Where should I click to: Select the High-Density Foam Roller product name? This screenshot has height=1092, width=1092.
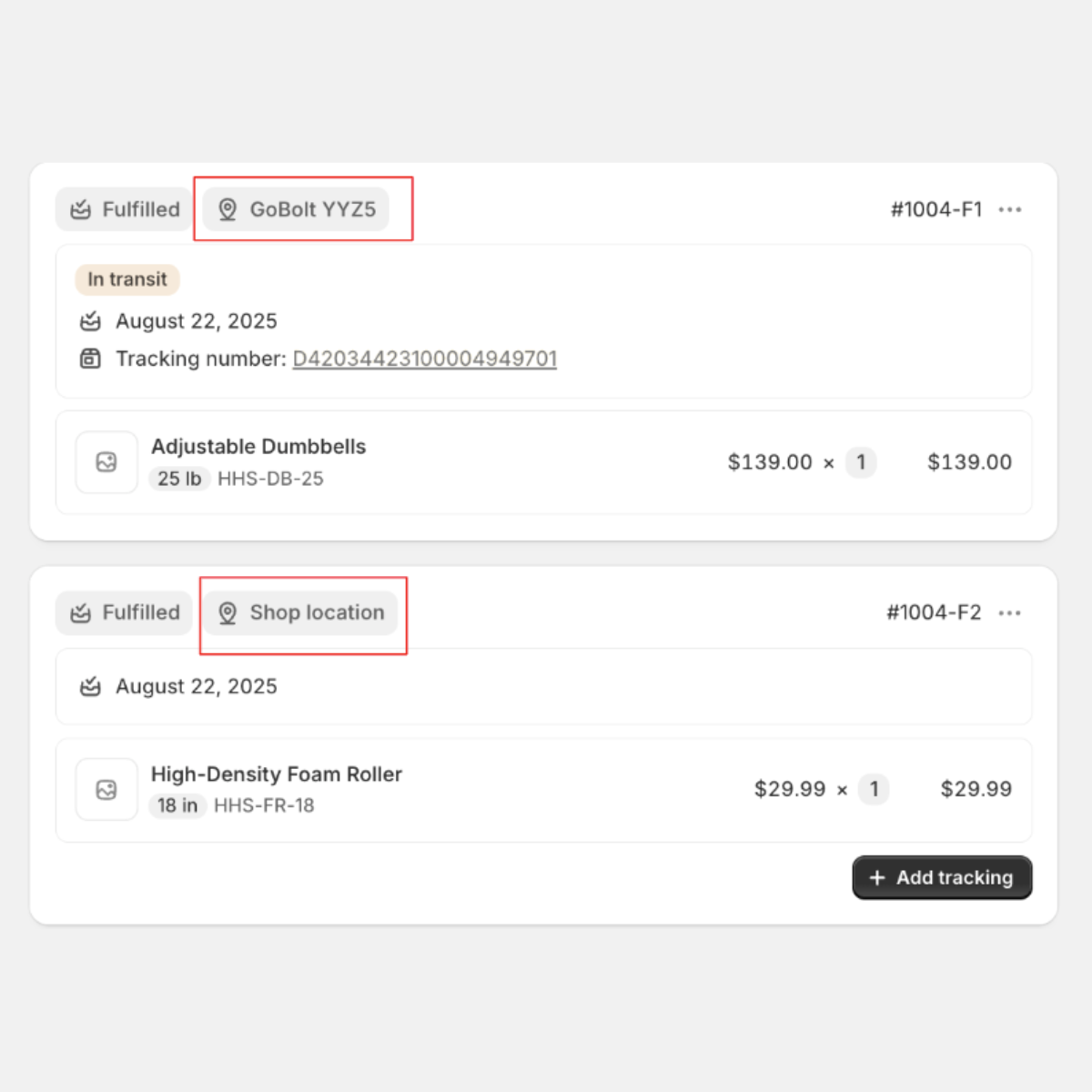277,774
